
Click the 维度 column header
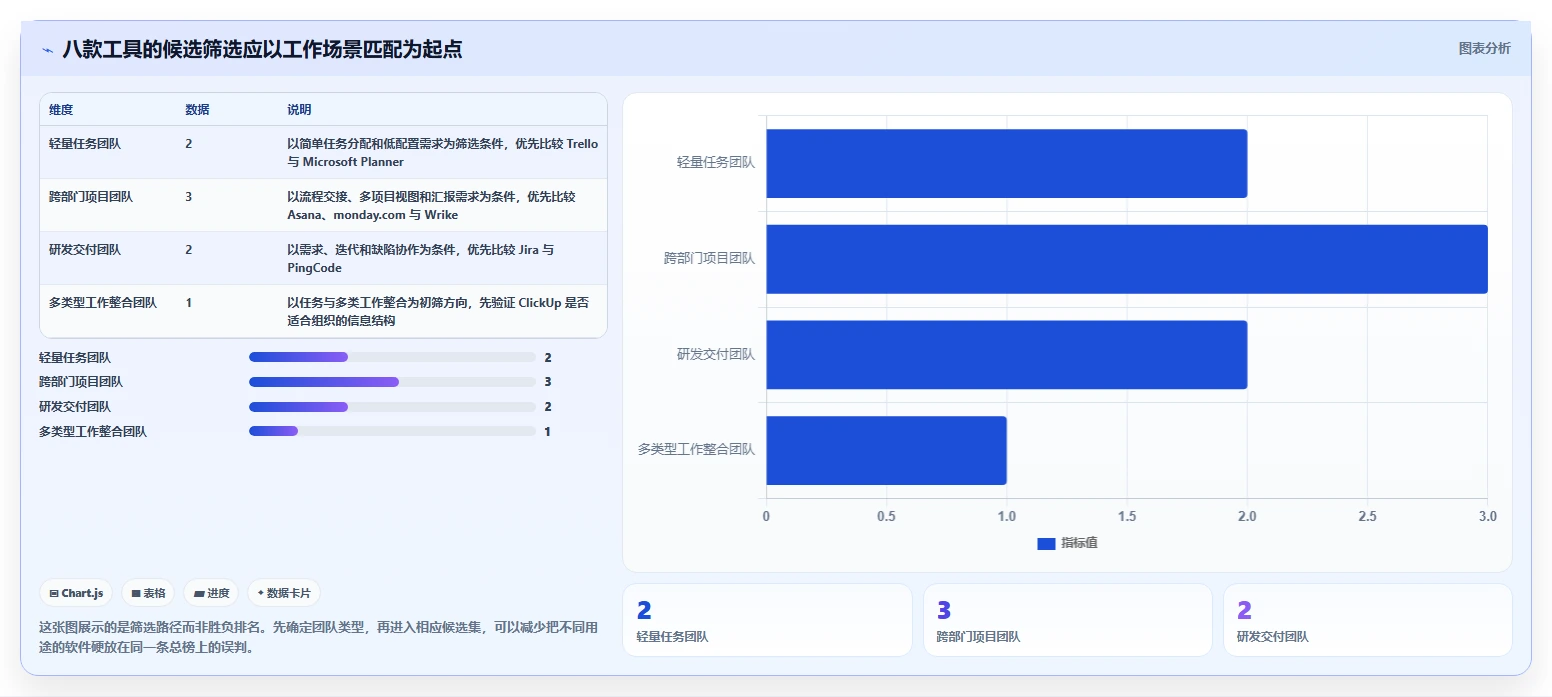click(x=61, y=110)
